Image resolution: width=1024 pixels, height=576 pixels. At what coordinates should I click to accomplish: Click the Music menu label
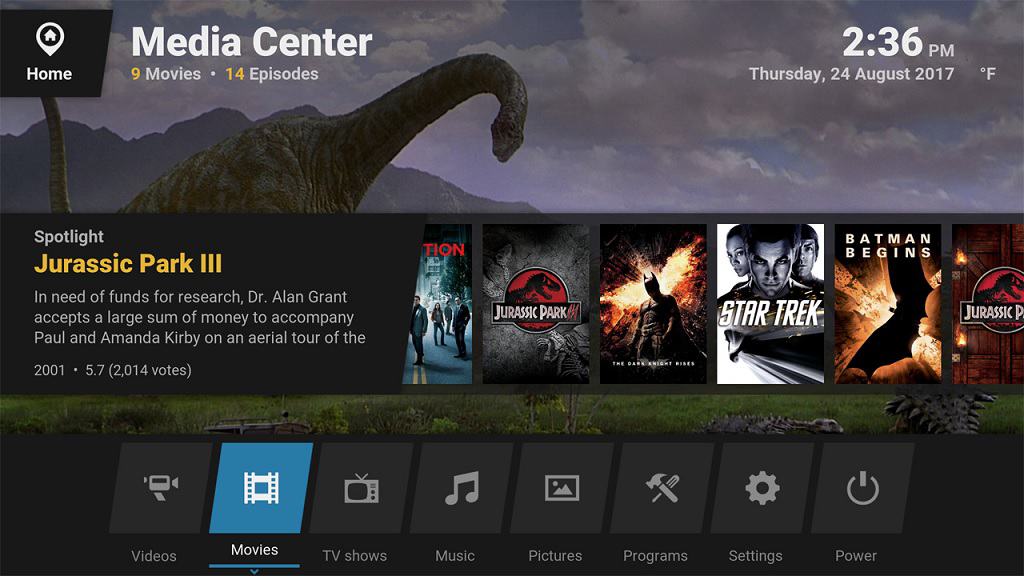[x=455, y=556]
